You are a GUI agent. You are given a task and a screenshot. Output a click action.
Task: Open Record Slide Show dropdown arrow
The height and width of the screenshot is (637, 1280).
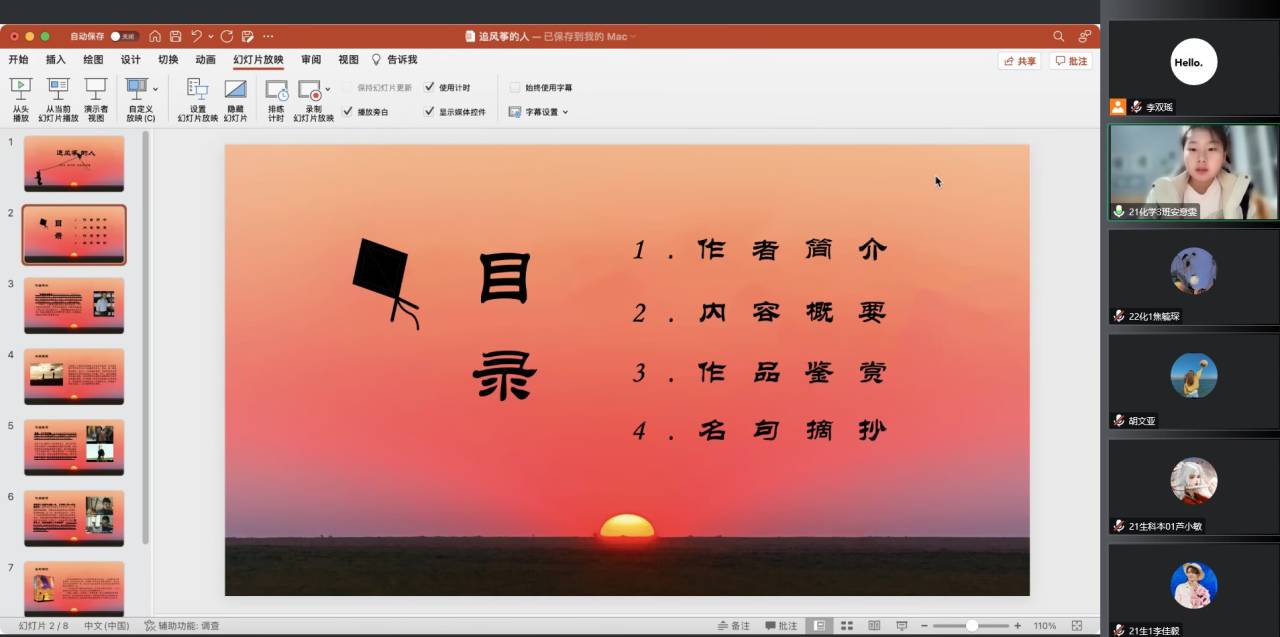point(327,90)
